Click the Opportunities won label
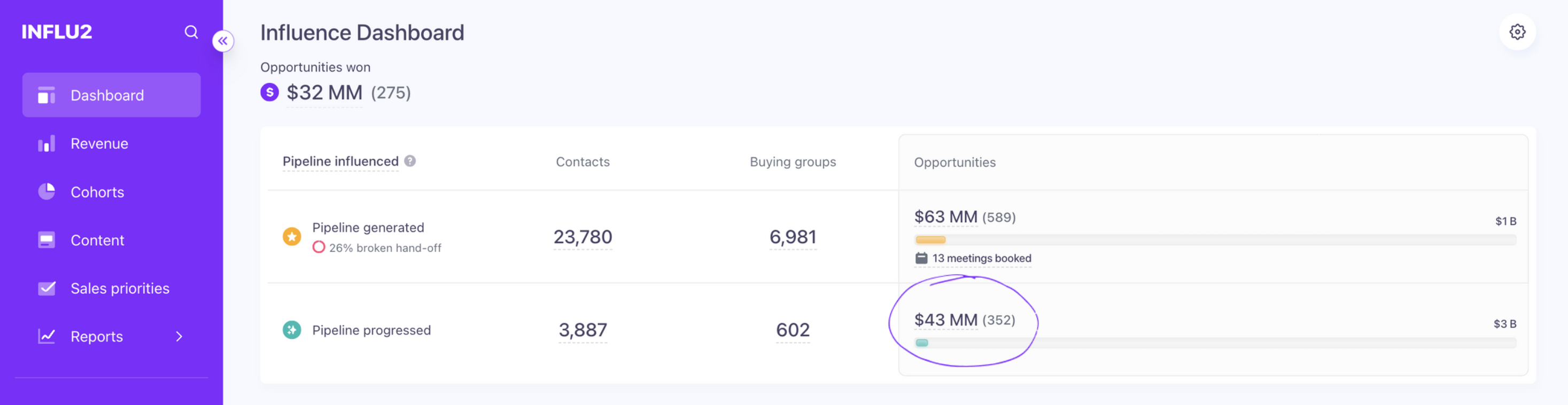 pyautogui.click(x=315, y=67)
